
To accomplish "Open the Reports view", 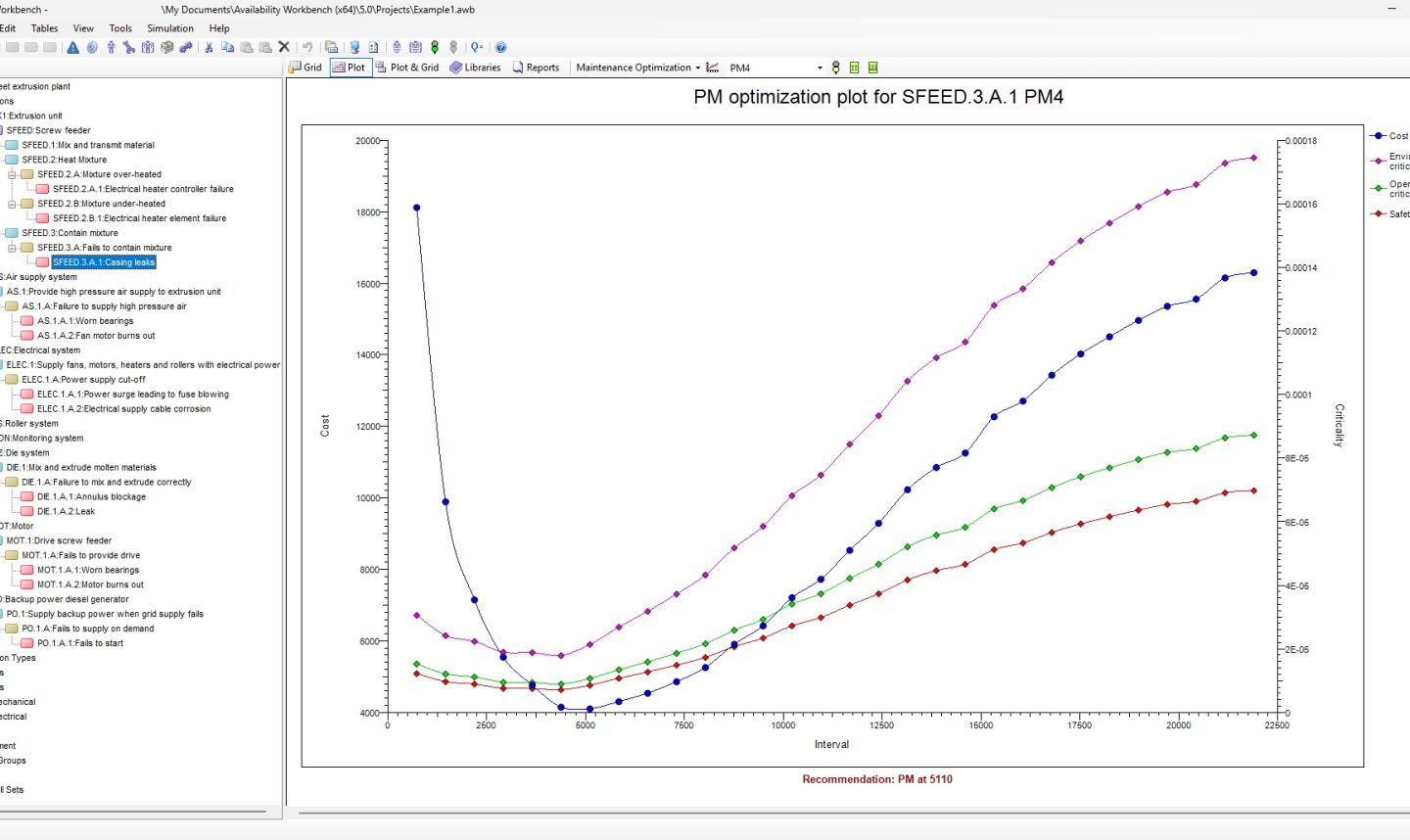I will 537,67.
